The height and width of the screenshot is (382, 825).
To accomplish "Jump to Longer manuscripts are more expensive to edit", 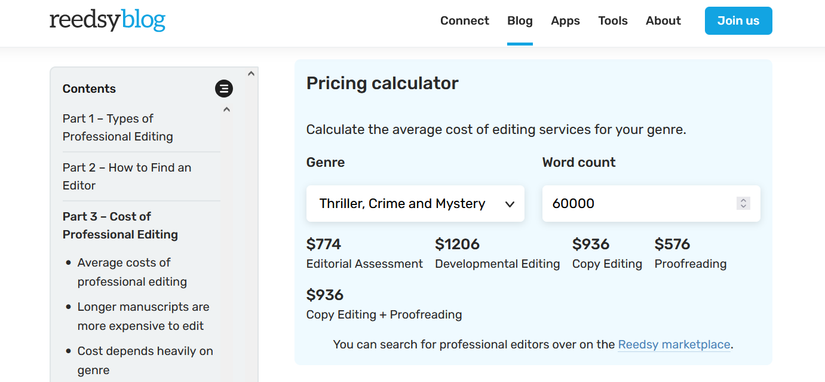I will (x=143, y=316).
